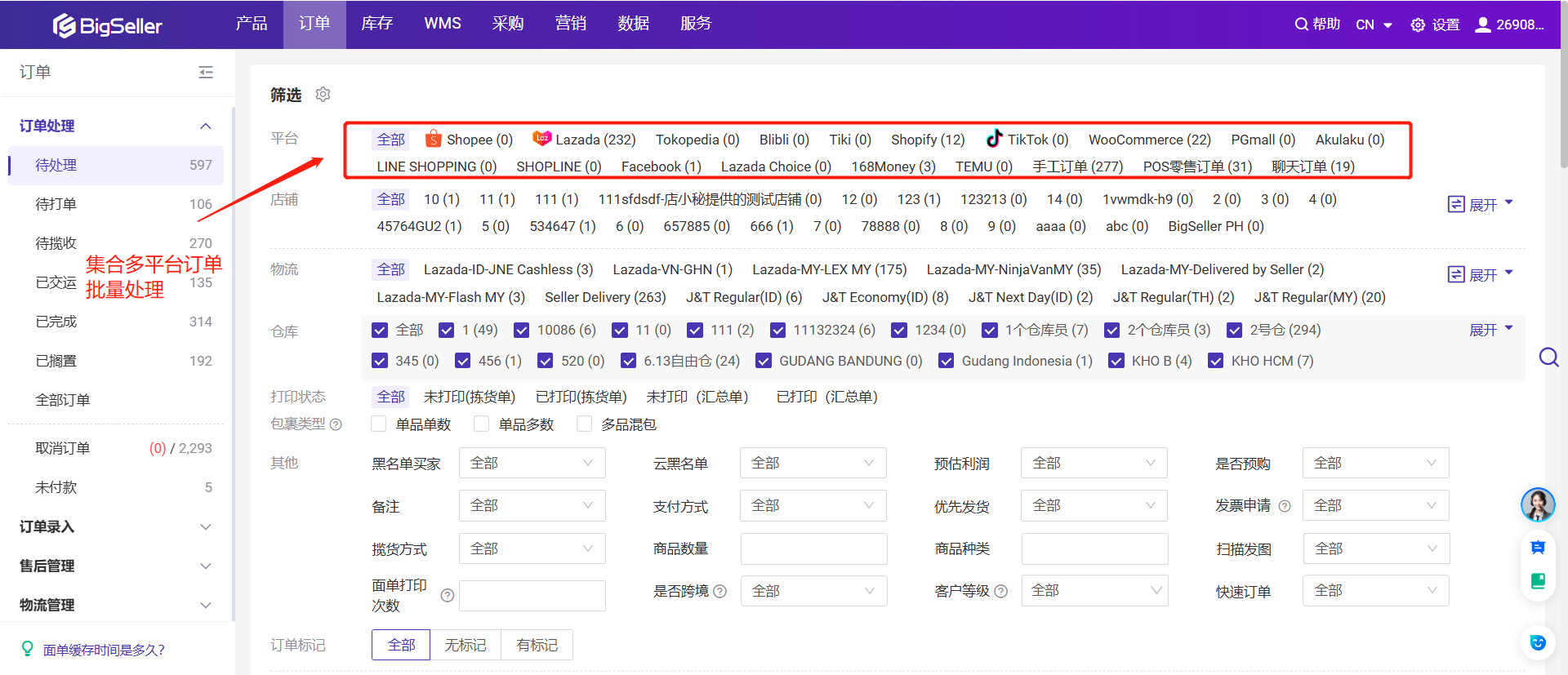Click the BigSeller logo
The image size is (1568, 675).
coord(108,25)
